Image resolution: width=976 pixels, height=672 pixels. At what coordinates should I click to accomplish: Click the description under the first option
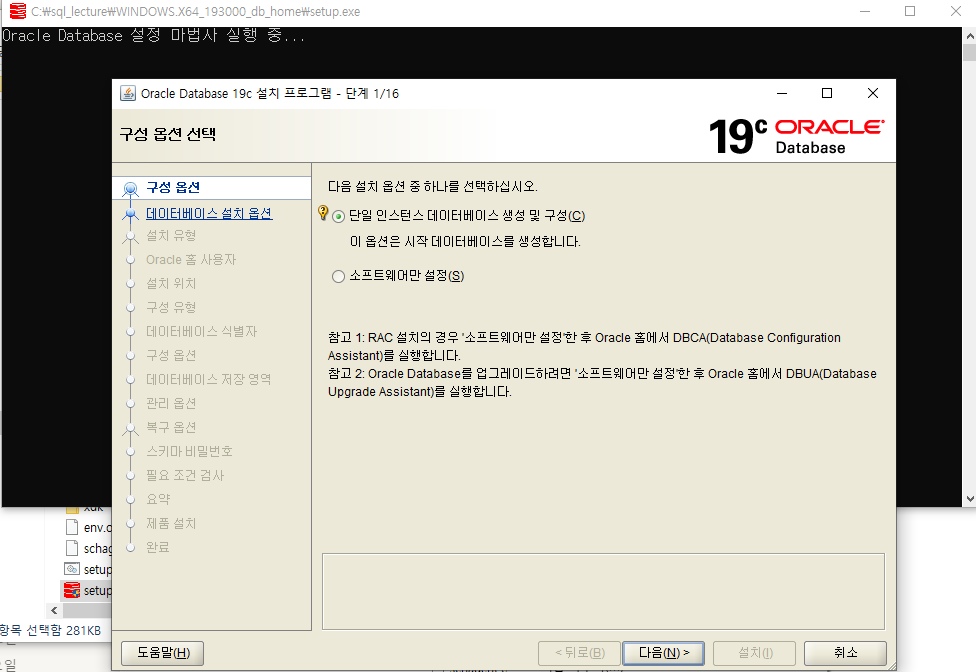click(x=465, y=241)
